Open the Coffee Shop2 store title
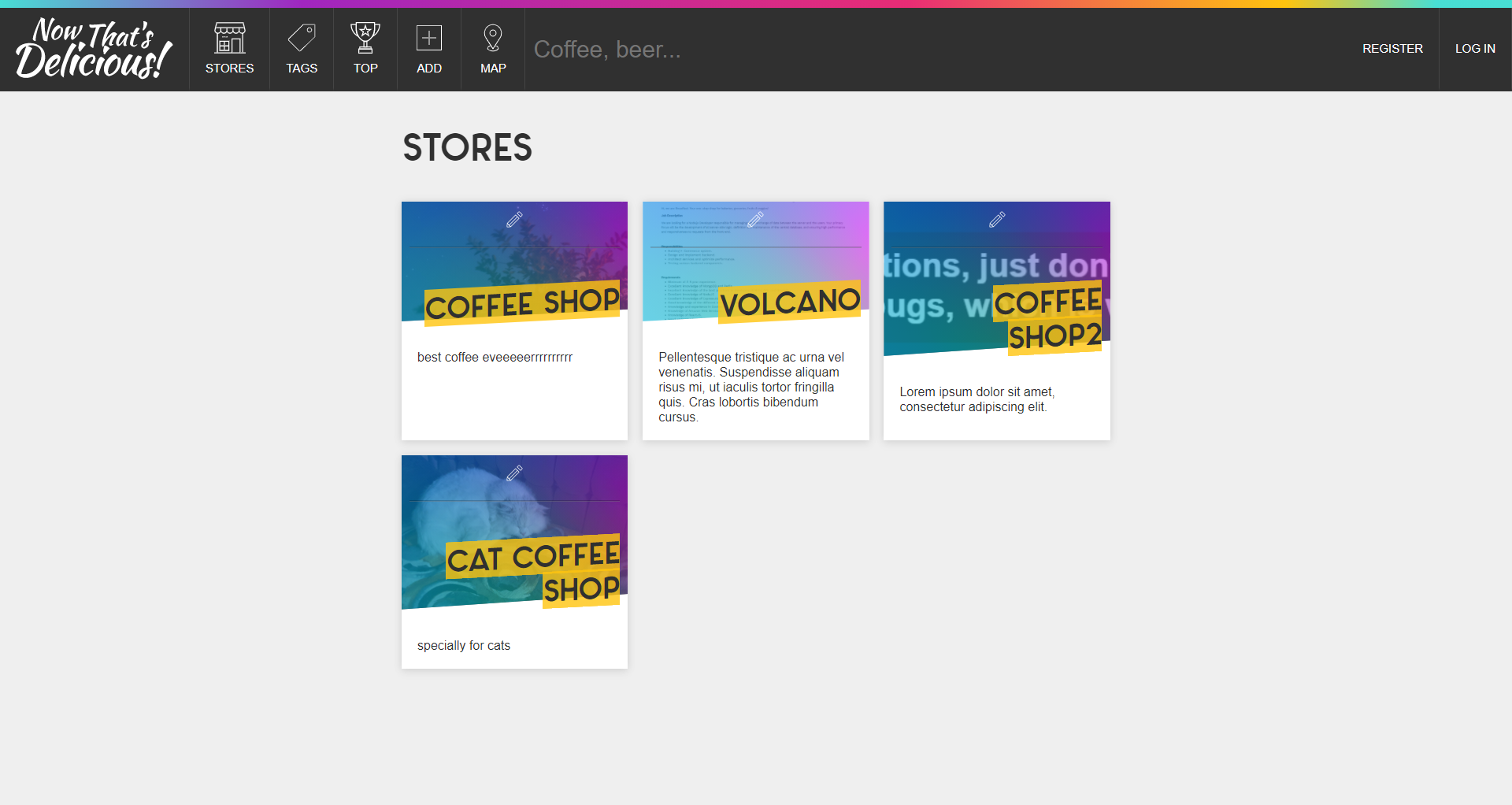 [1048, 319]
